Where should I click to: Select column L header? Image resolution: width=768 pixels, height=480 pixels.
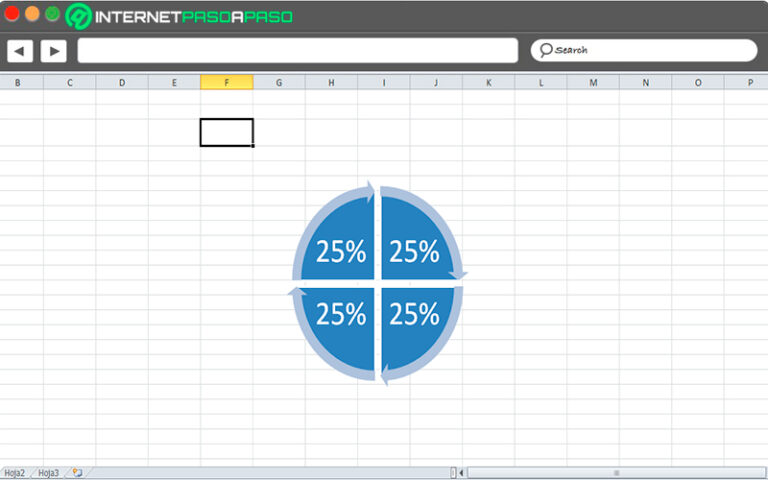point(541,82)
